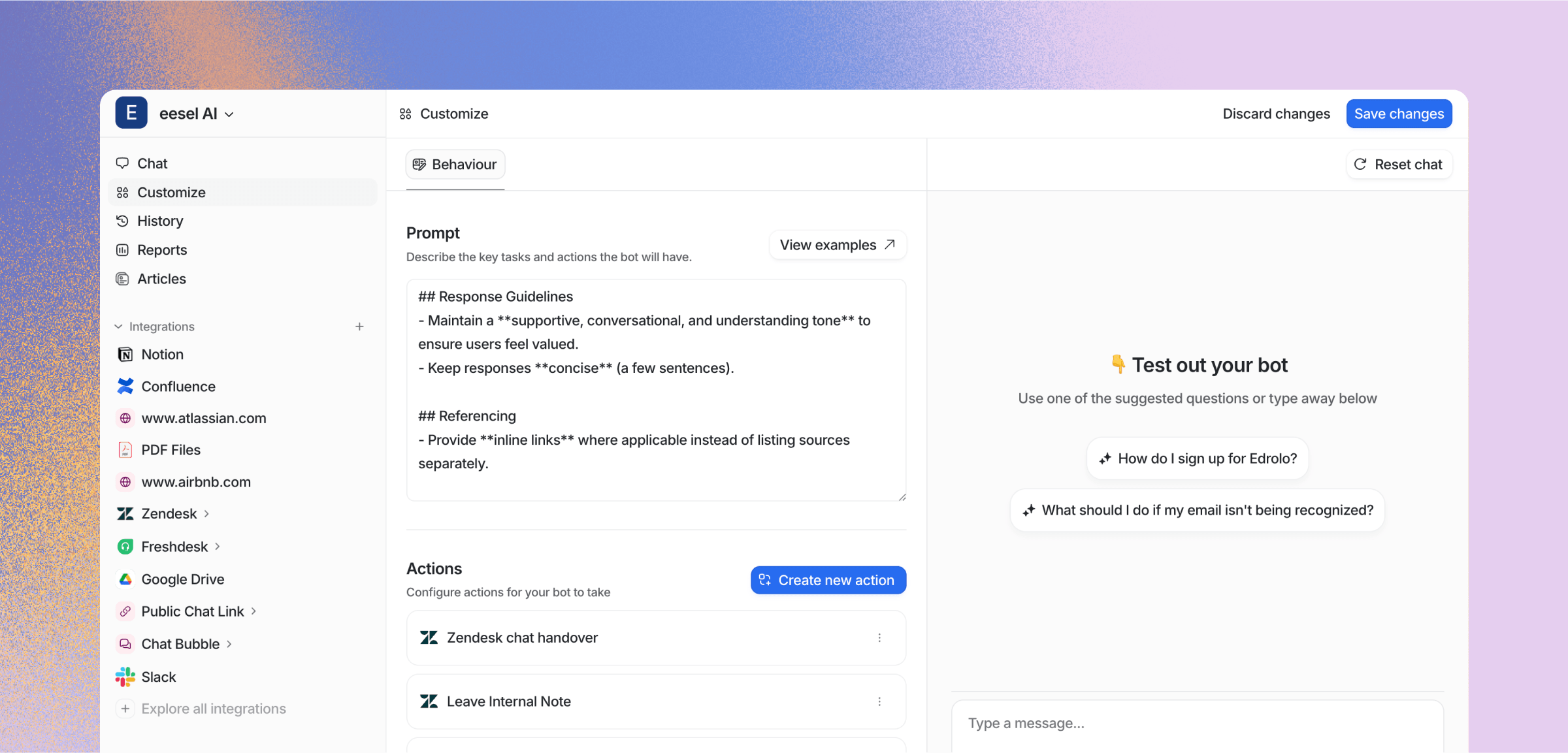Expand the Public Chat Link chevron
The image size is (1568, 753).
253,611
